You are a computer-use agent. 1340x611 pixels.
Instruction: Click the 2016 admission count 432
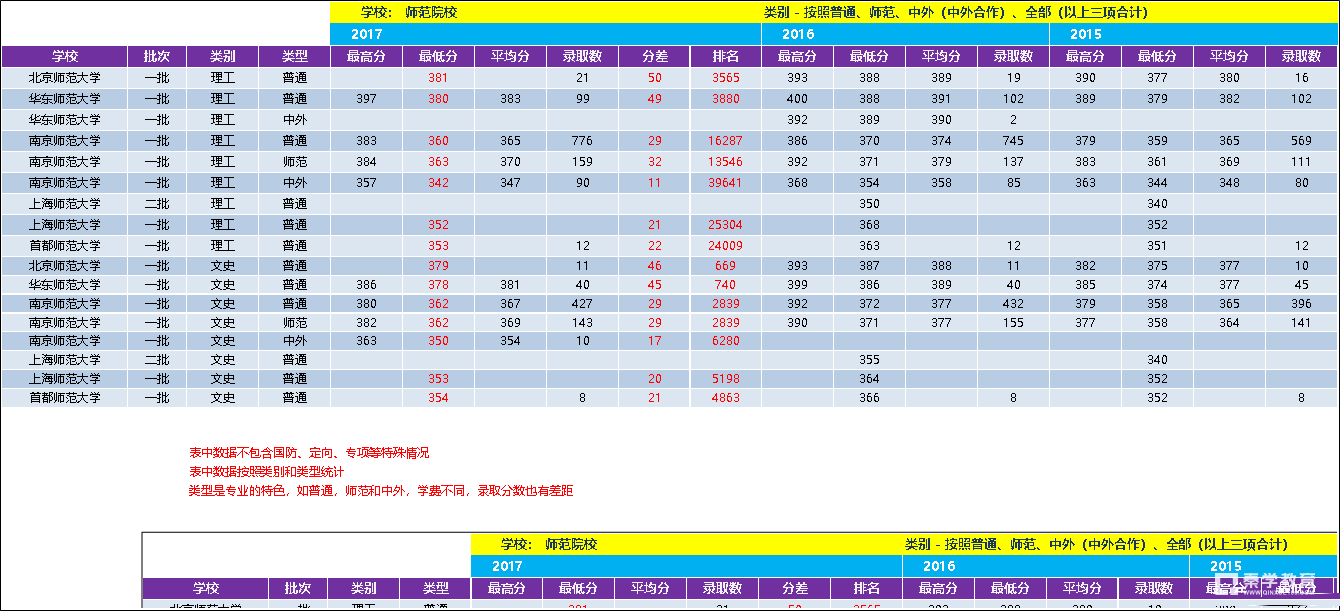pos(1013,304)
